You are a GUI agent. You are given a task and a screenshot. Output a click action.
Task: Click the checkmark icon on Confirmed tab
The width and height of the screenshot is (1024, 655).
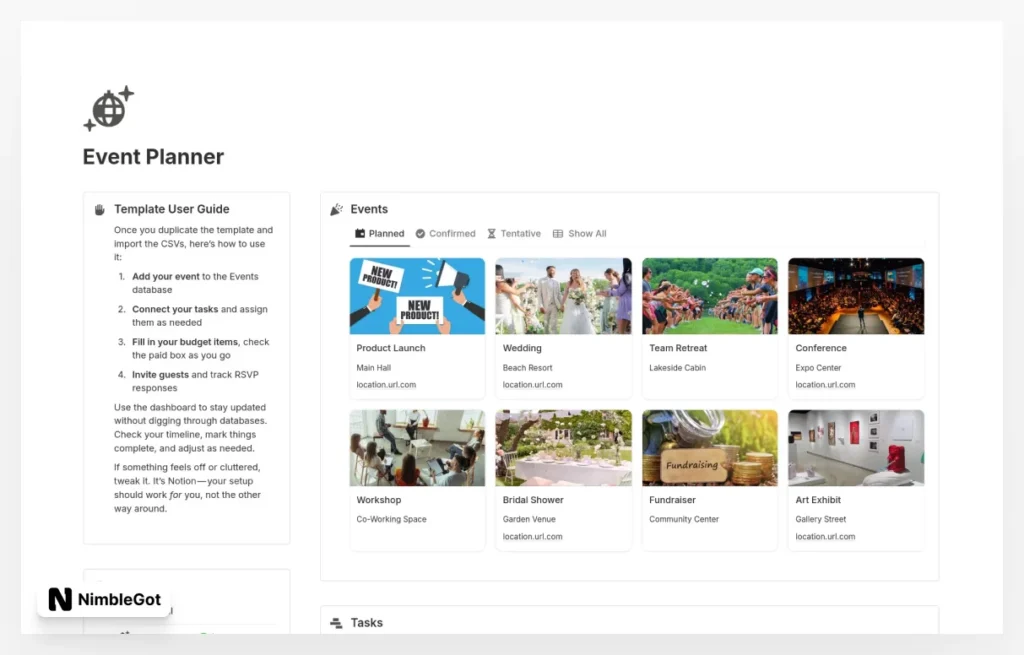click(x=420, y=234)
